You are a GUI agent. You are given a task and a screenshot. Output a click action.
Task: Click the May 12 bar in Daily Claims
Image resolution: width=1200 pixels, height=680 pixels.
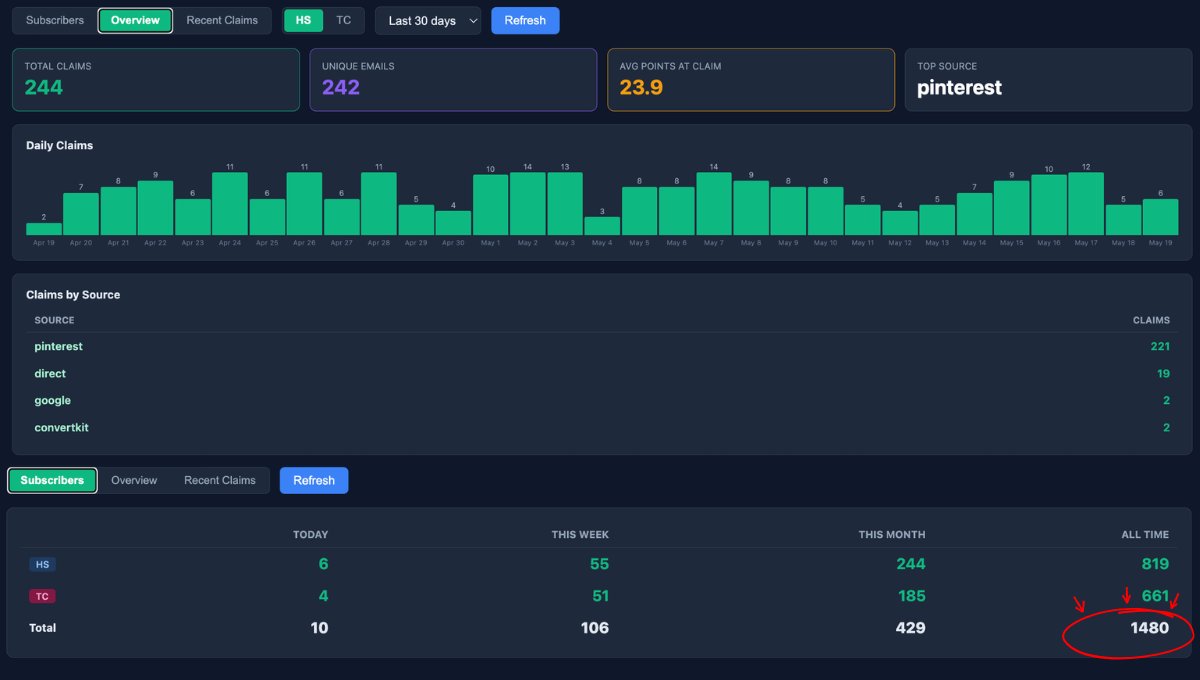(900, 223)
